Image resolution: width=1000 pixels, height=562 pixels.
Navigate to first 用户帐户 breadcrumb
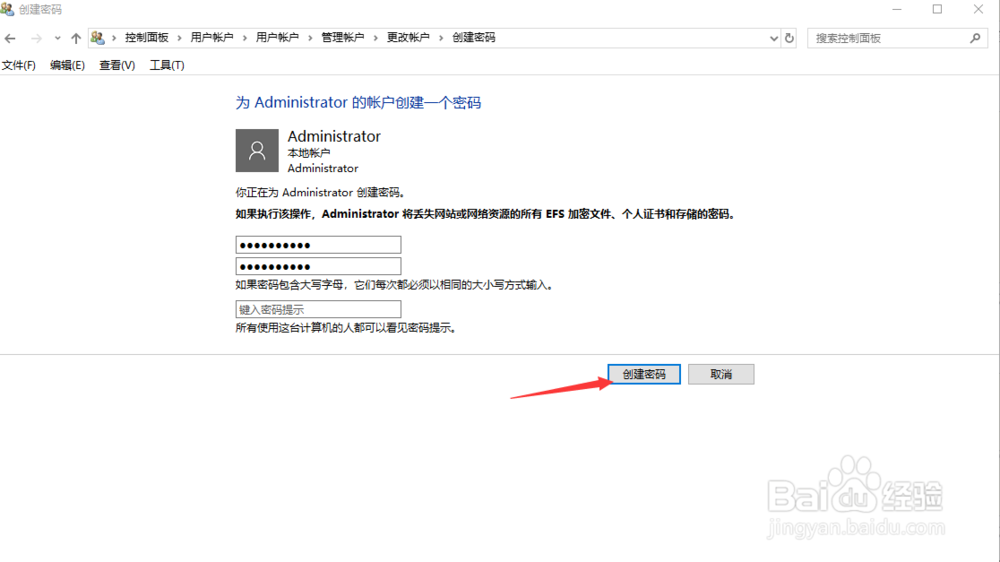click(x=212, y=38)
